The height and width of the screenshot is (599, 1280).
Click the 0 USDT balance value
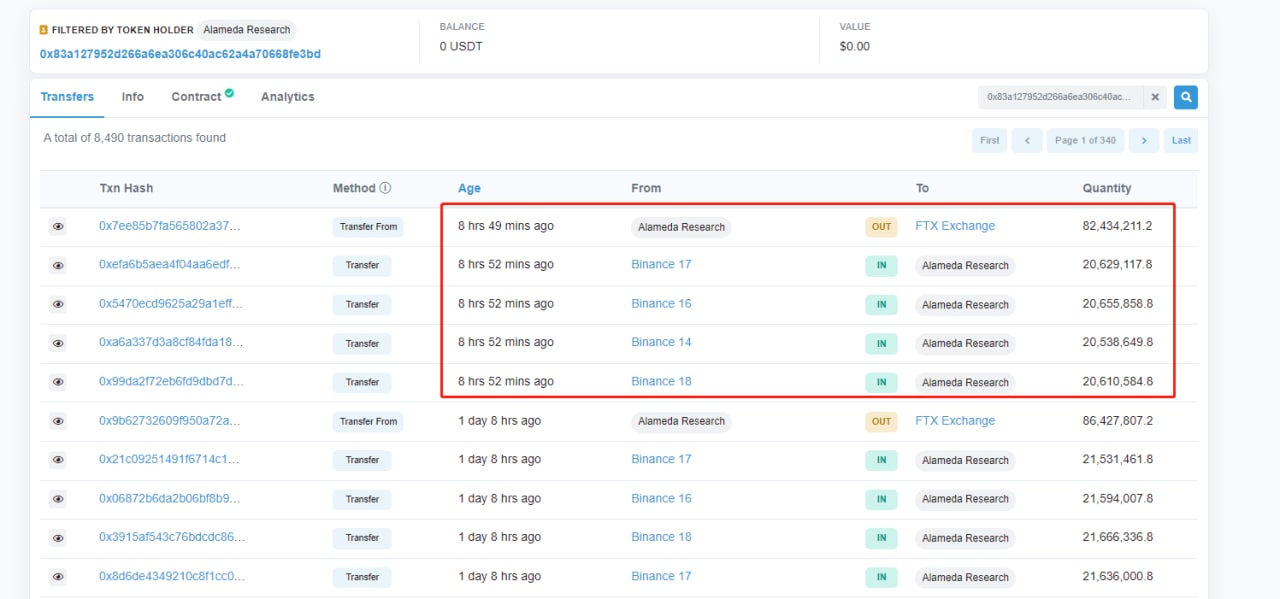click(461, 46)
